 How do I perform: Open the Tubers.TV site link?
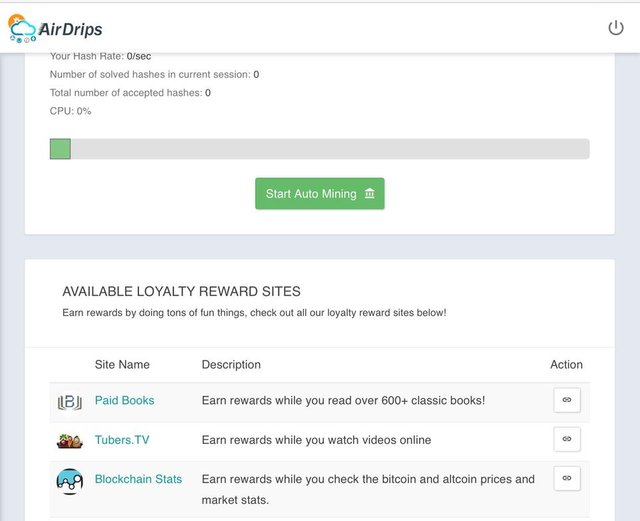(122, 440)
